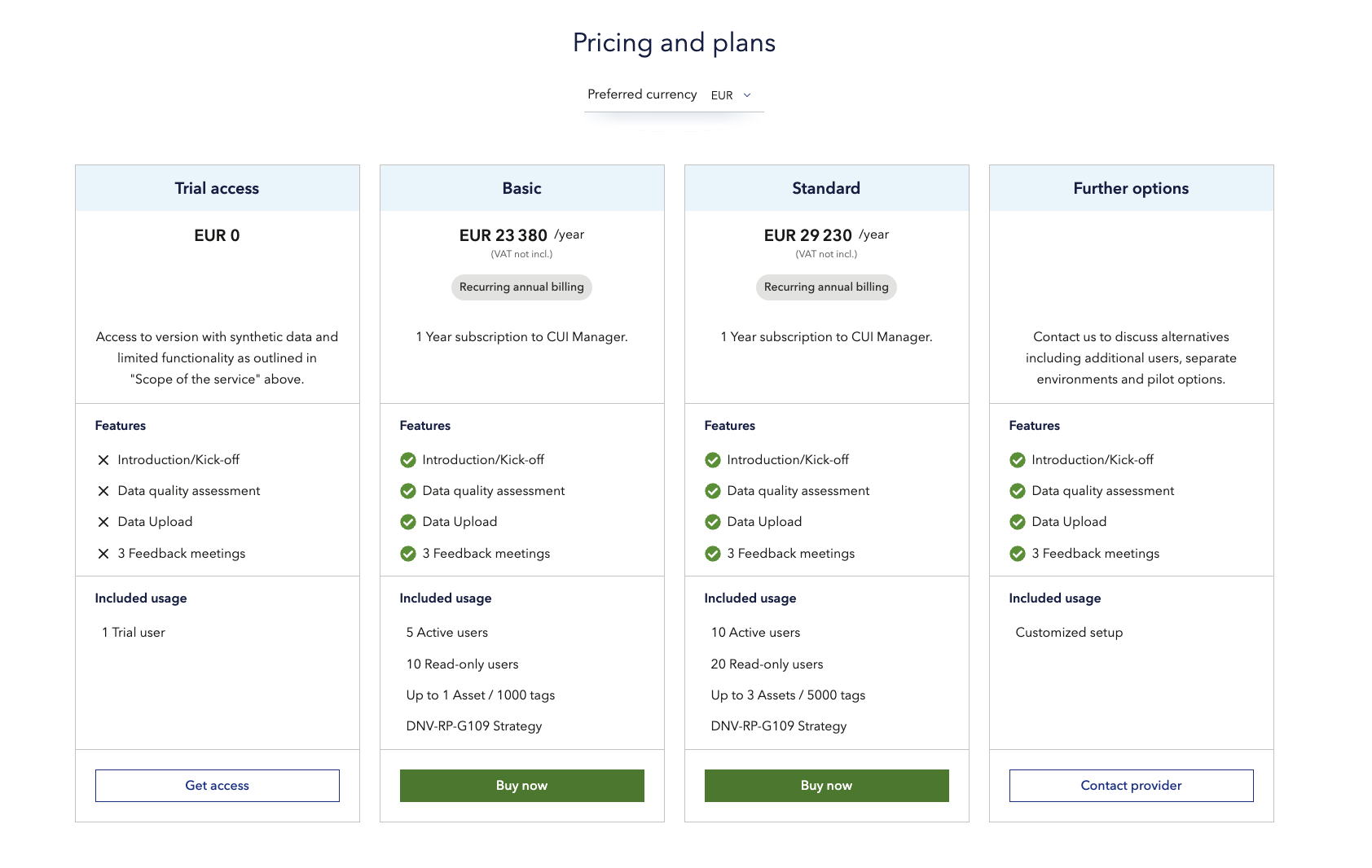Click green checkmark beside Standard Data Upload
Image resolution: width=1372 pixels, height=868 pixels.
[713, 522]
